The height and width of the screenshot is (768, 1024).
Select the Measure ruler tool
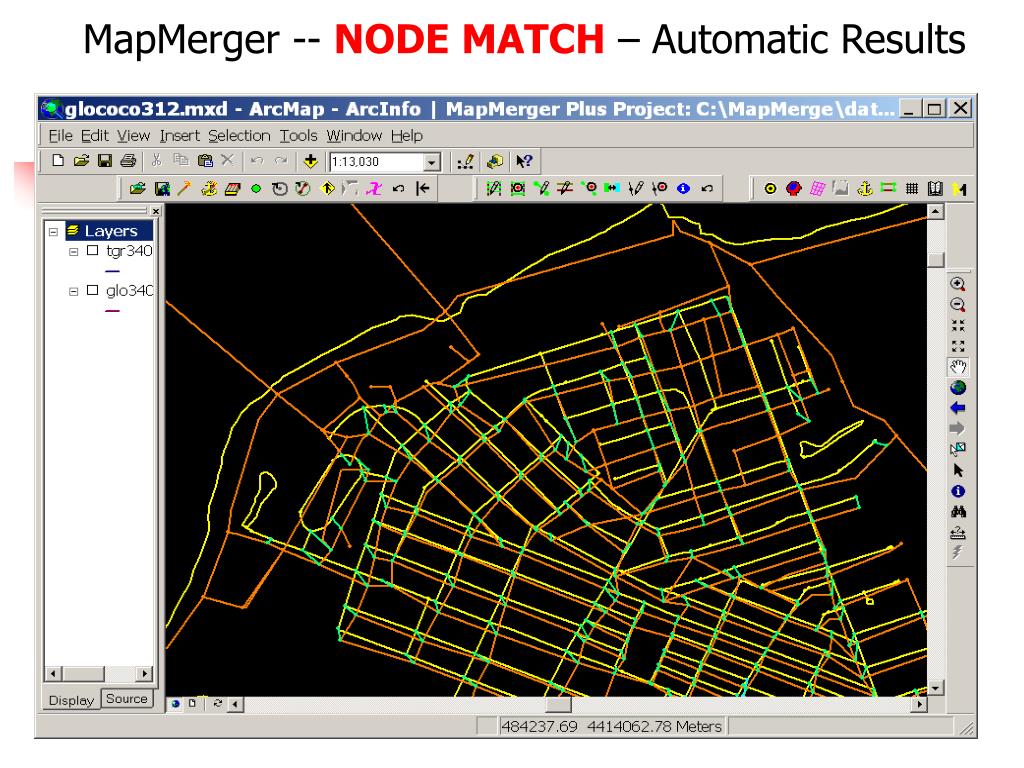958,533
